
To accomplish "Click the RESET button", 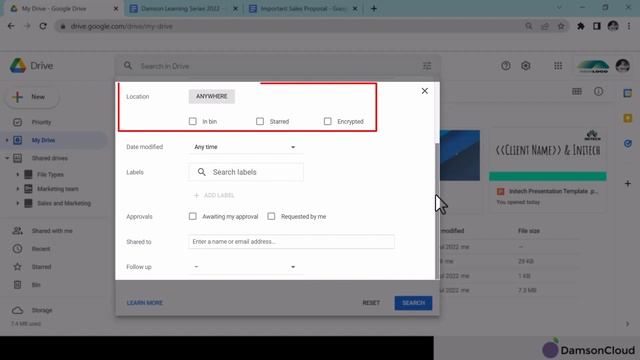I will (x=371, y=303).
